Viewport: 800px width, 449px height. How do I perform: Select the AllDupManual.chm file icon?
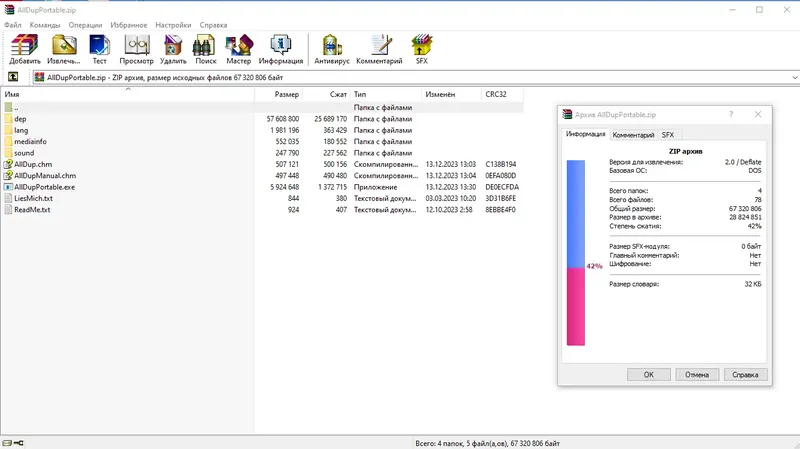click(x=9, y=176)
